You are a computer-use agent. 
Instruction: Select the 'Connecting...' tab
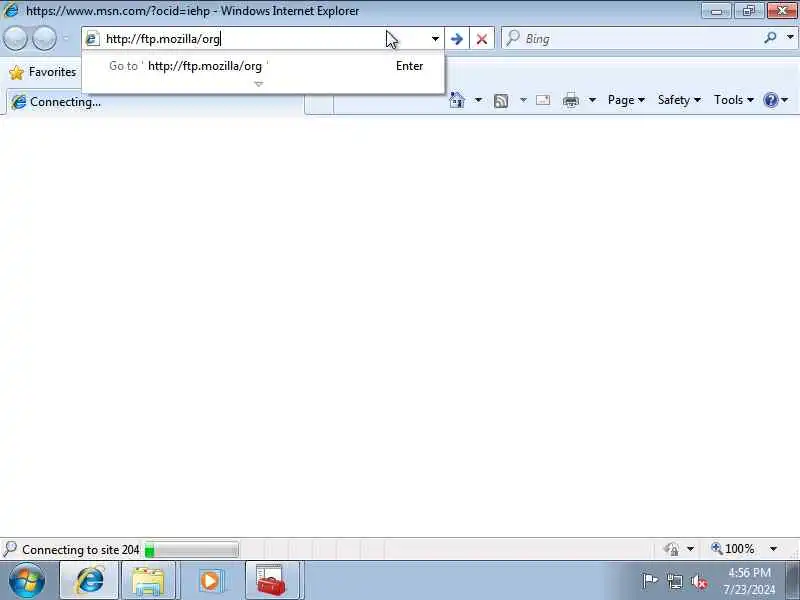click(155, 102)
